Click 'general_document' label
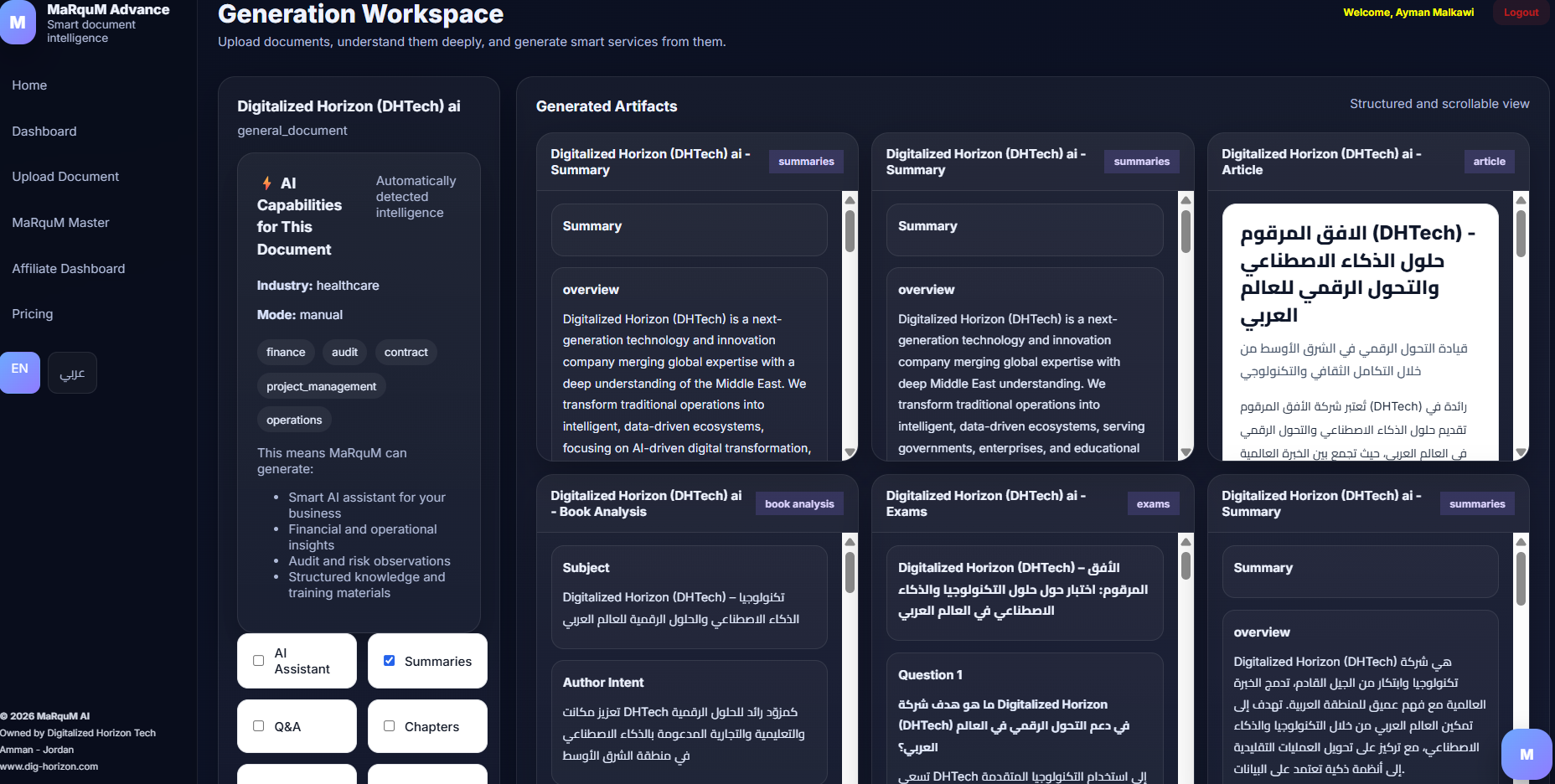This screenshot has width=1555, height=784. 292,131
